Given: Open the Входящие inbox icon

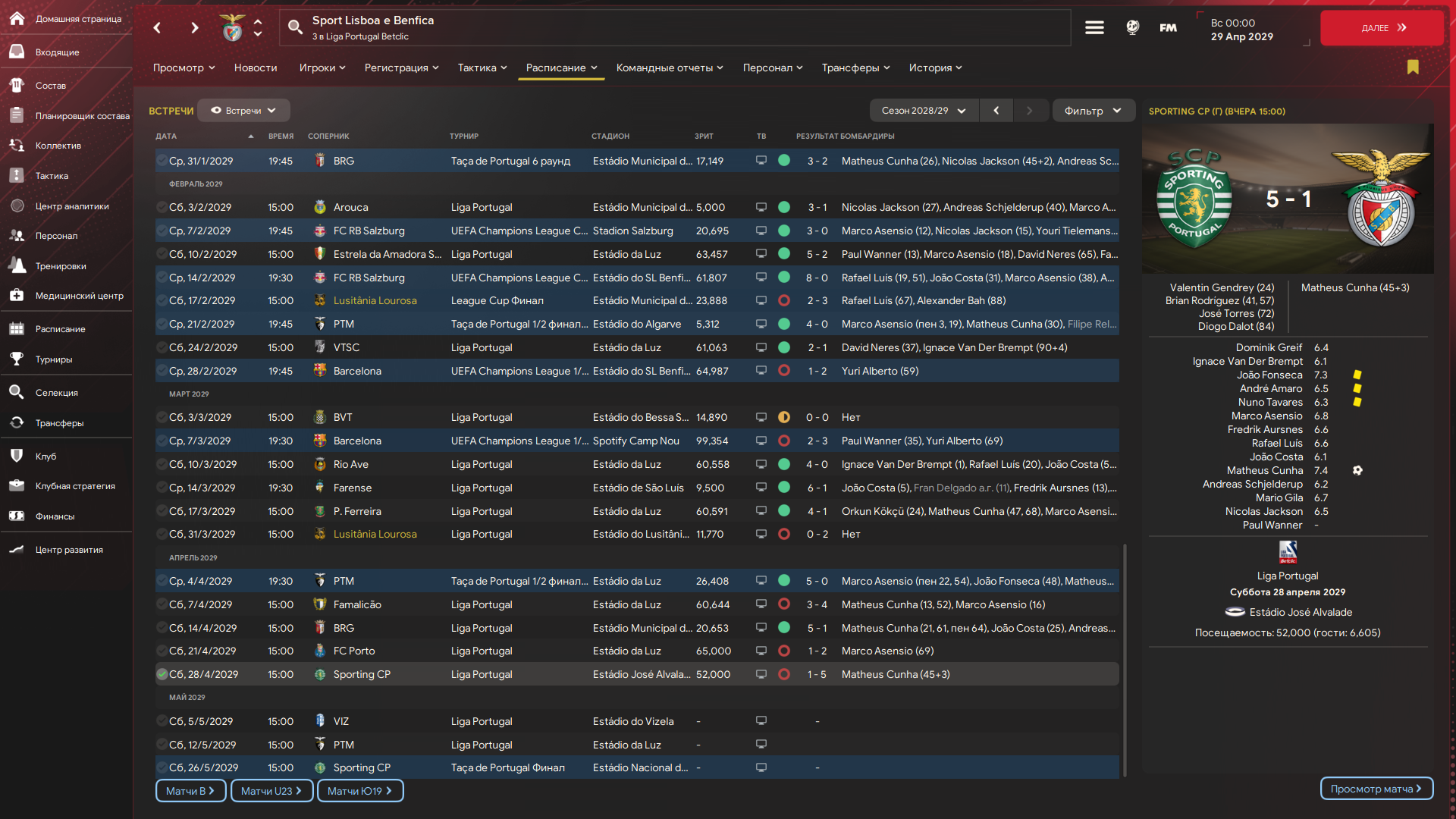Looking at the screenshot, I should (17, 52).
